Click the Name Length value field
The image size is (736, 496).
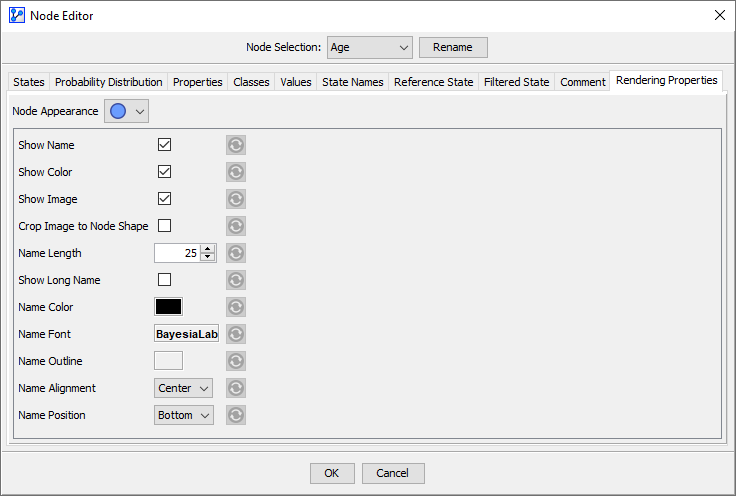(x=177, y=253)
